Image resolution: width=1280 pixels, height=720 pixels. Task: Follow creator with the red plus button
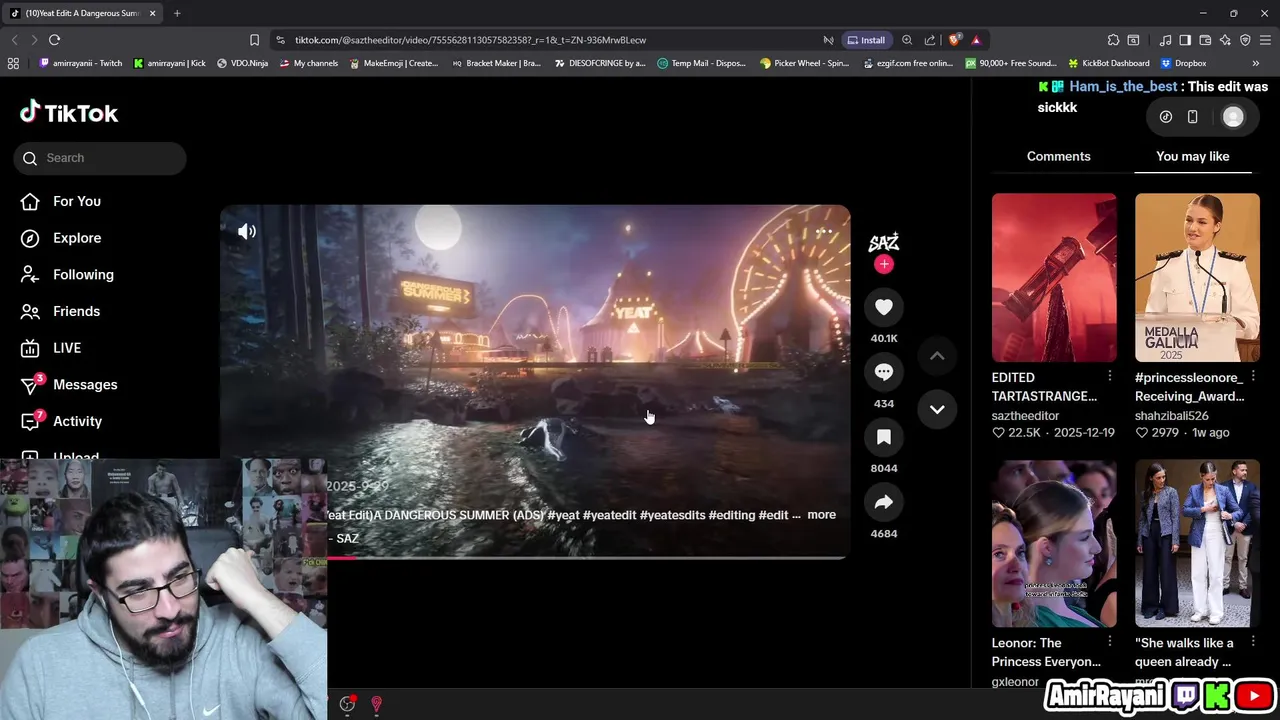click(x=884, y=264)
